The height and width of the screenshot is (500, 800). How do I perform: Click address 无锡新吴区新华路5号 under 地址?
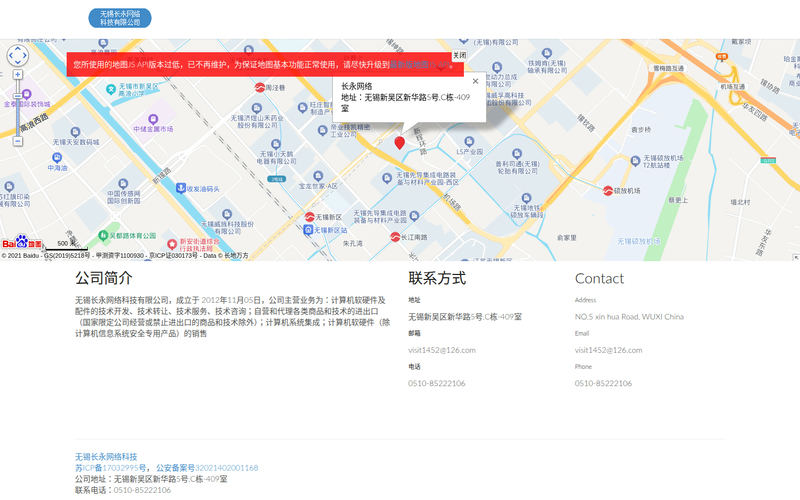pos(465,317)
